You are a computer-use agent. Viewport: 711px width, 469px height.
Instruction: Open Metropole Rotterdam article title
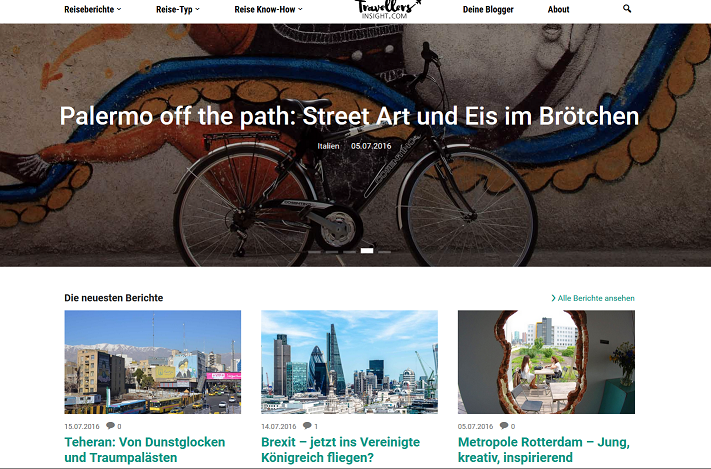tap(544, 449)
